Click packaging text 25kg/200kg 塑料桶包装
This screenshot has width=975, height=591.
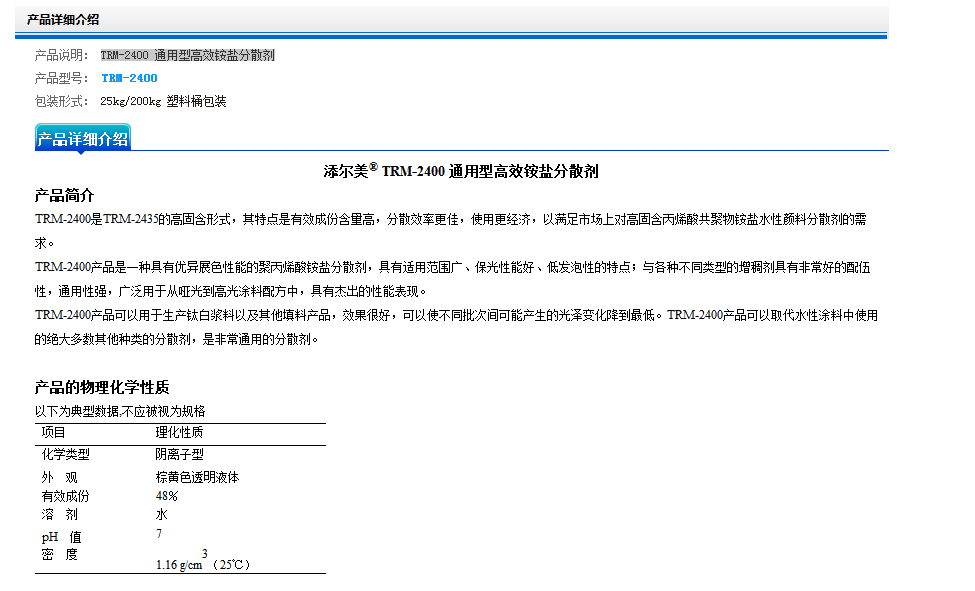coord(163,101)
